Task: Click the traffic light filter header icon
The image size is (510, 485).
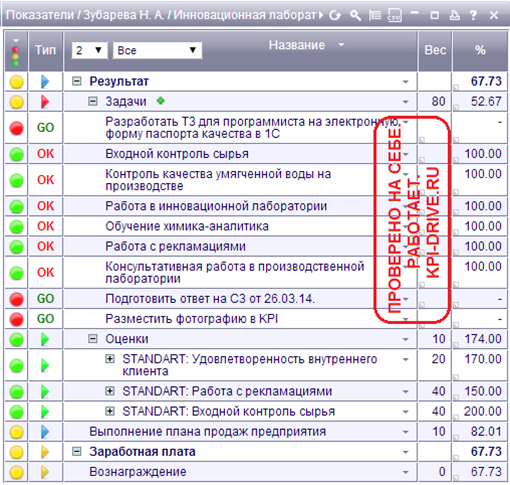Action: pyautogui.click(x=15, y=53)
